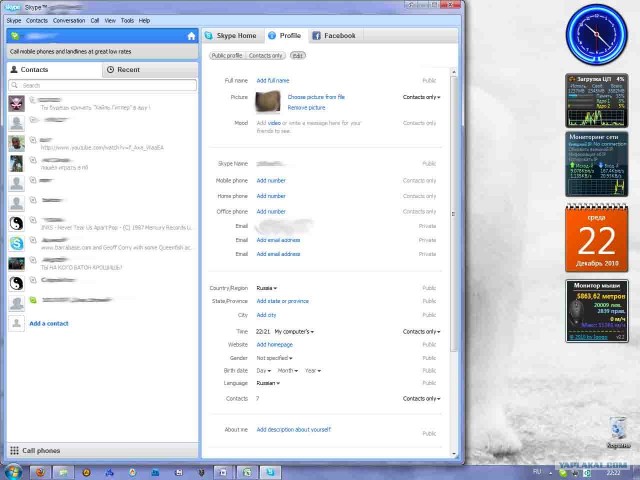Image resolution: width=640 pixels, height=480 pixels.
Task: Click the profile page vertical scrollbar
Action: tap(454, 213)
